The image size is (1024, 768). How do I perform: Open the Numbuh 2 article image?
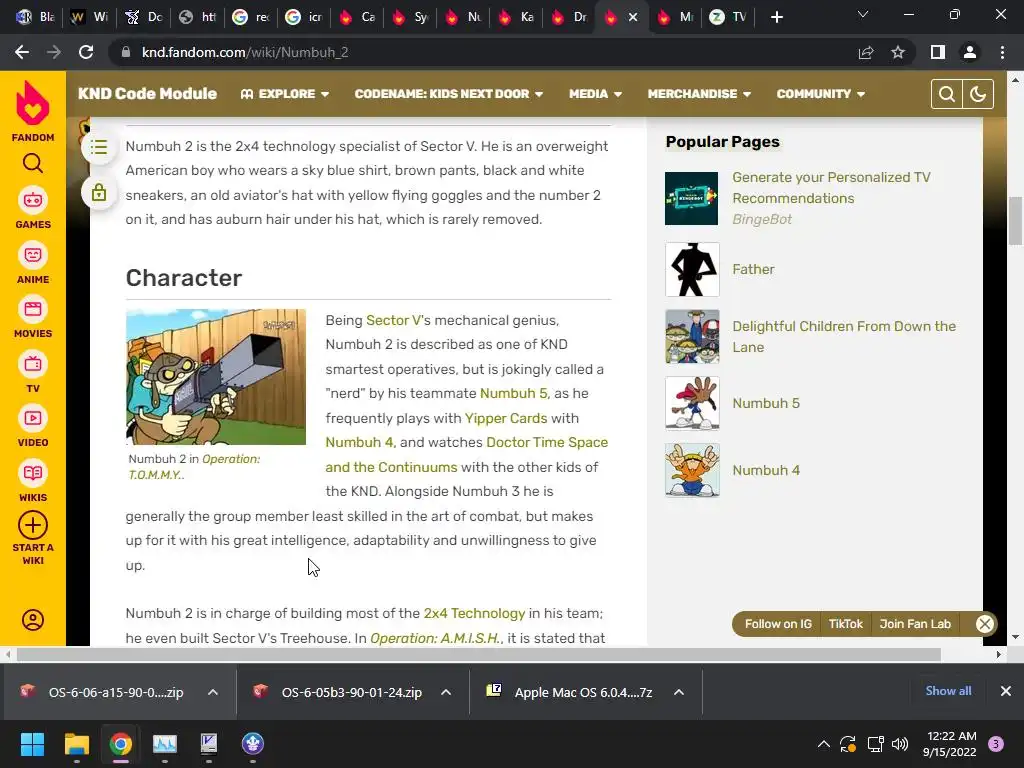(x=216, y=377)
